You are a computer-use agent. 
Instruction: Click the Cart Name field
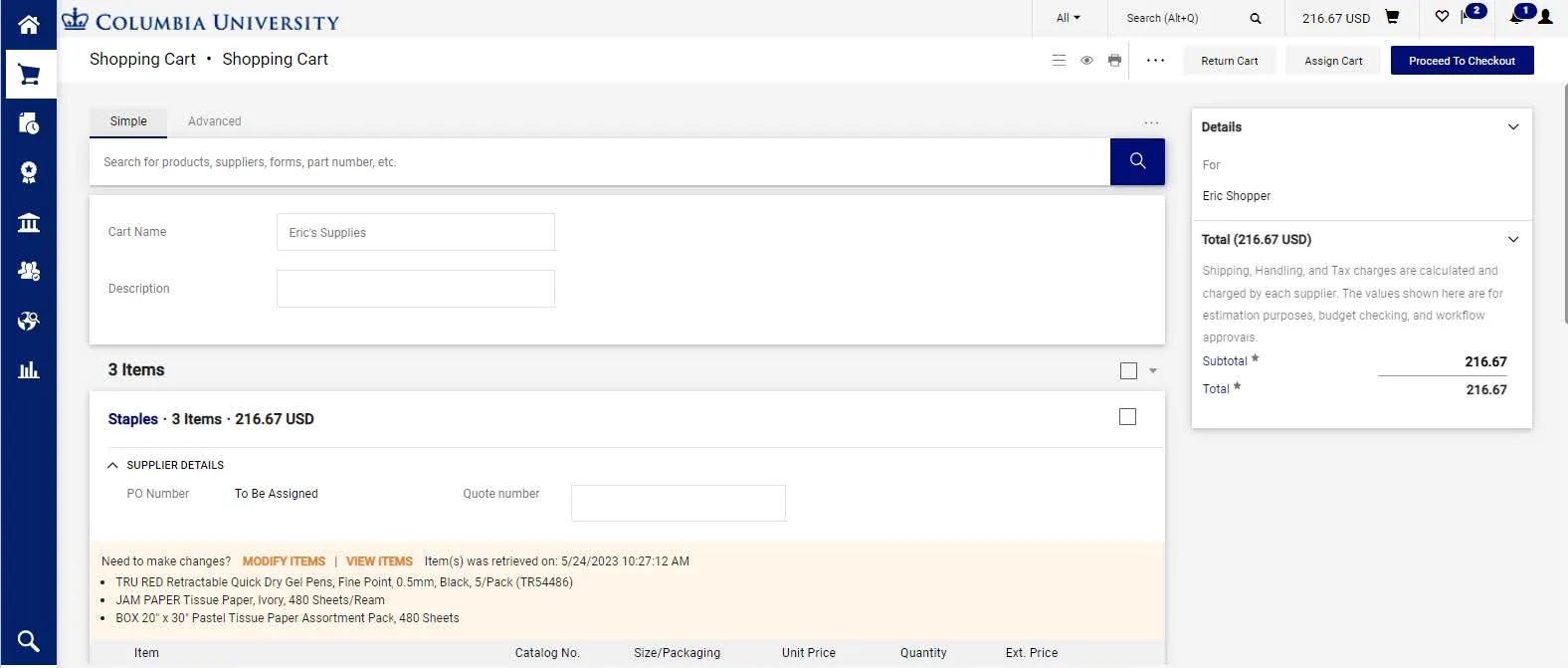point(416,232)
